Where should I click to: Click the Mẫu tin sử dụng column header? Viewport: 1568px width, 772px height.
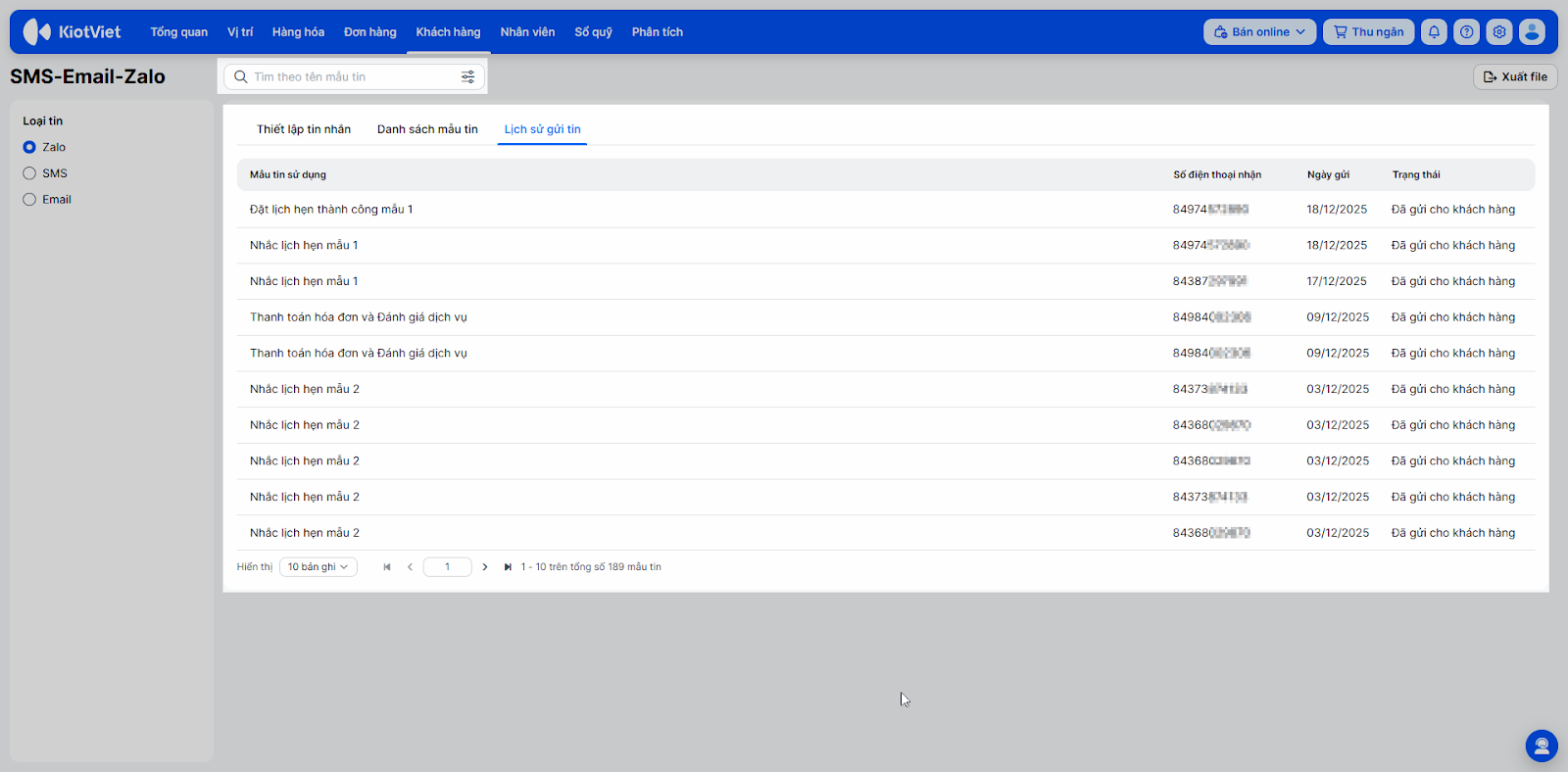pos(288,174)
